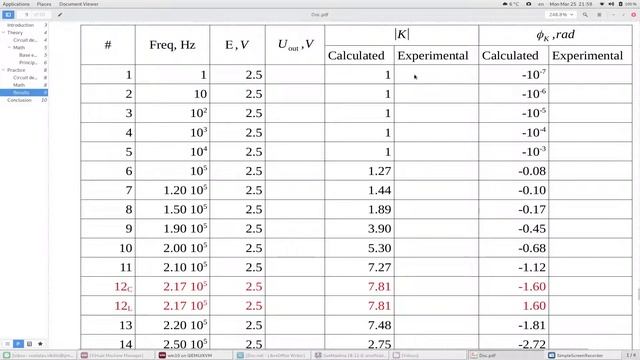
Task: Open the network status indicator
Action: [602, 4]
